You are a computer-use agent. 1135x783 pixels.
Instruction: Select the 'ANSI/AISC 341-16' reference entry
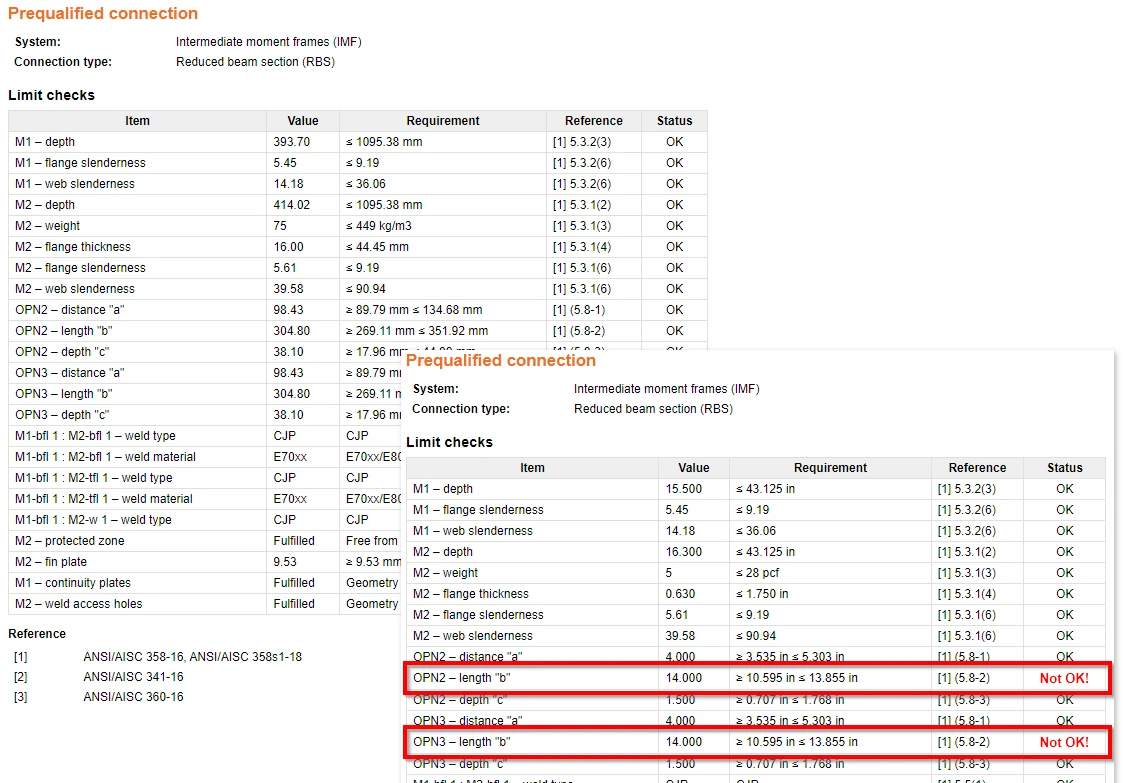point(133,677)
